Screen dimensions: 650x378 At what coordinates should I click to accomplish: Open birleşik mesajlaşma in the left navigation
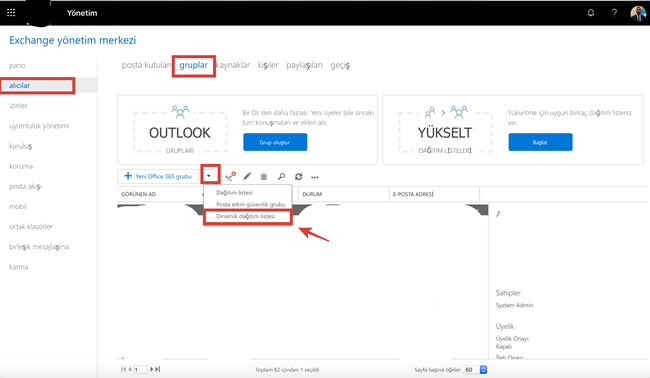click(x=39, y=247)
